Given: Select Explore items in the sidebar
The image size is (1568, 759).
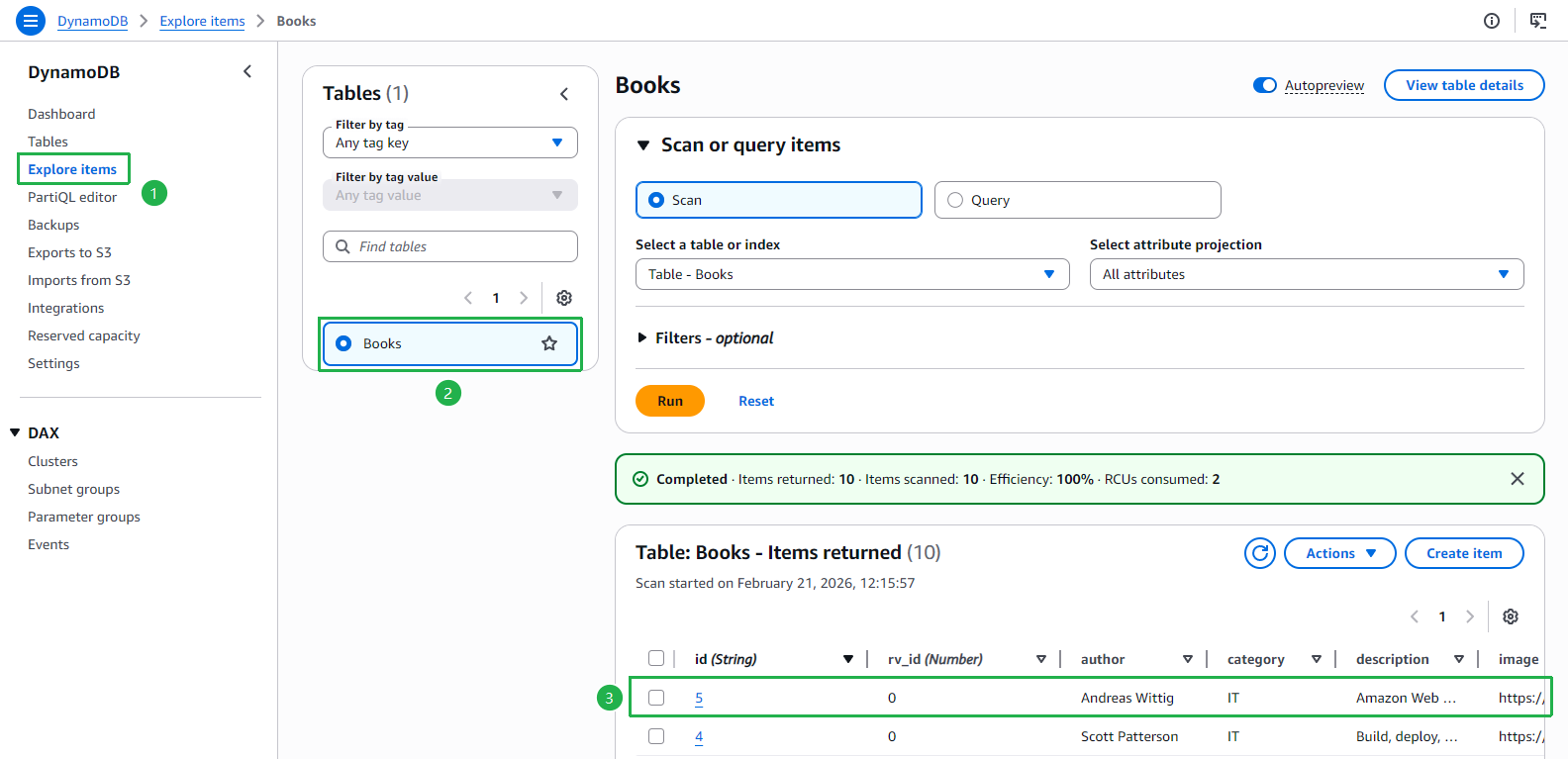Looking at the screenshot, I should click(72, 169).
